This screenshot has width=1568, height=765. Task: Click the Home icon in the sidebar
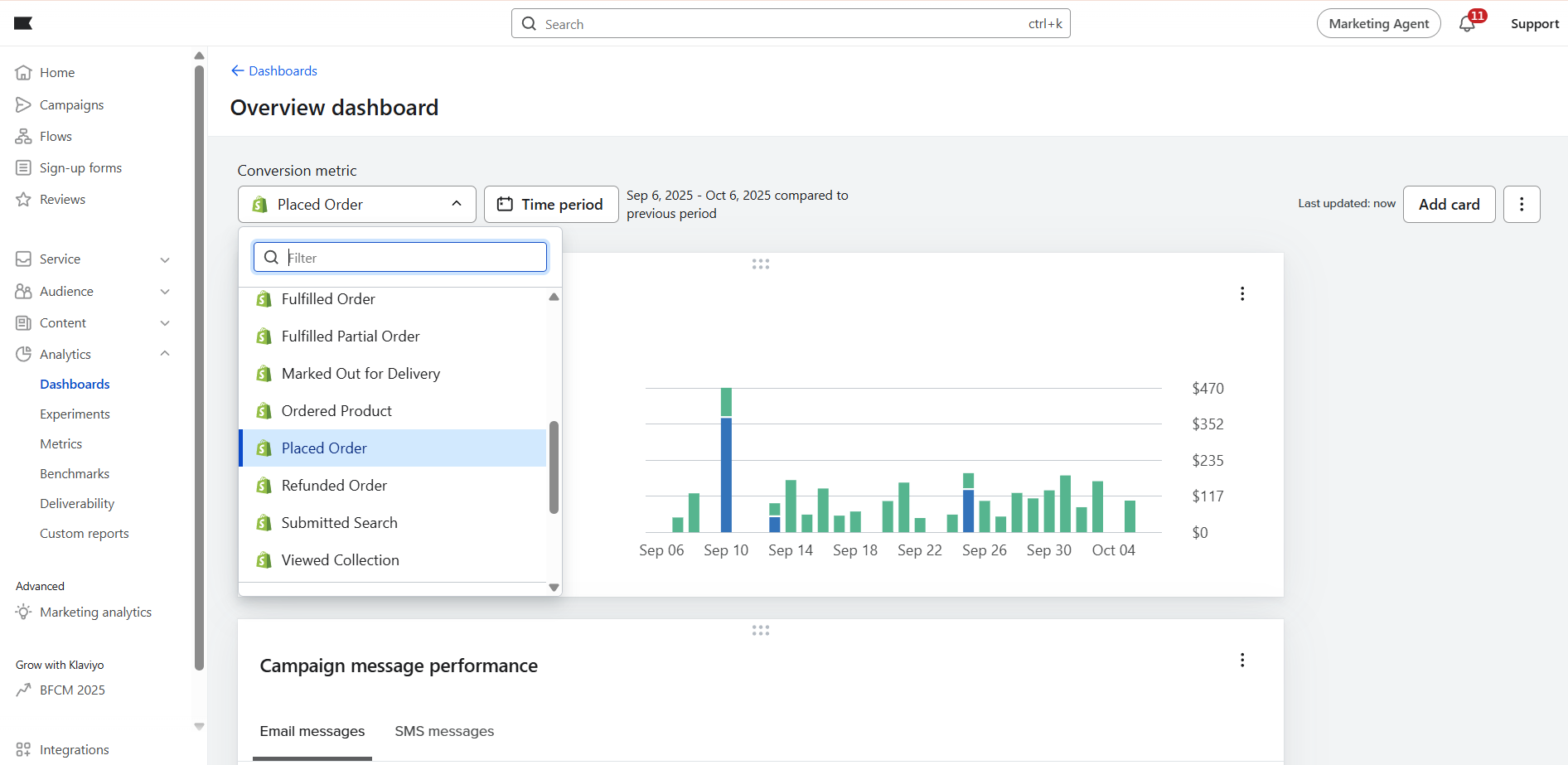tap(23, 73)
